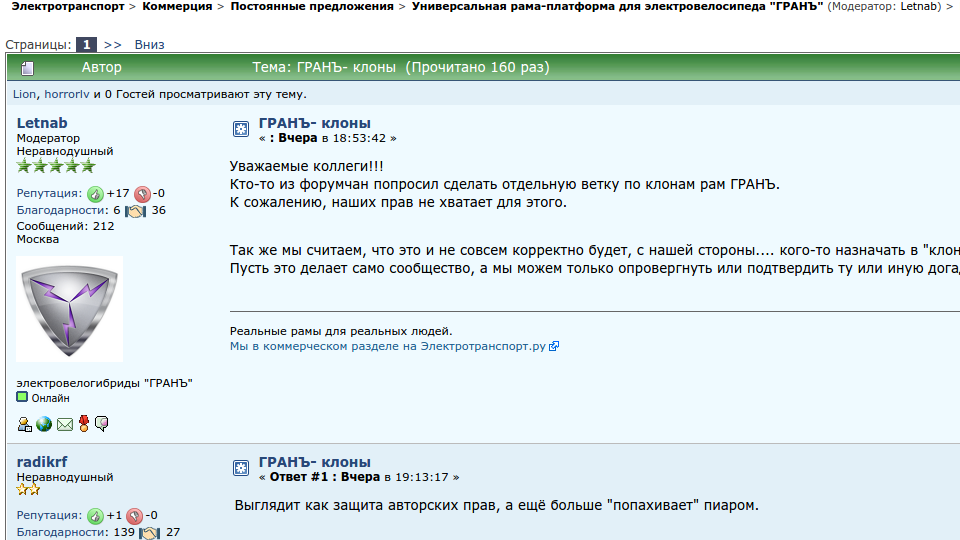
Task: Click Letnab's location Москва
Action: (38, 239)
